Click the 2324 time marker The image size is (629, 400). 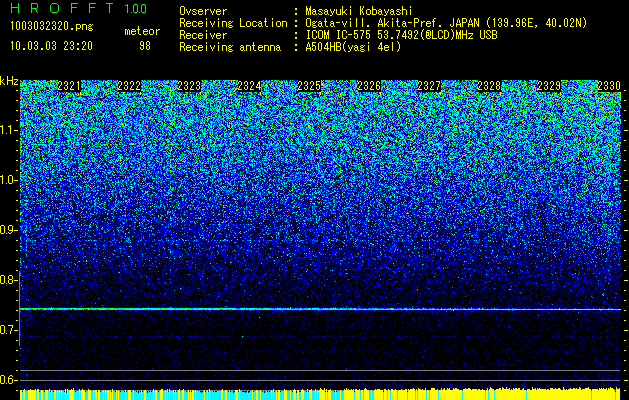tap(249, 86)
